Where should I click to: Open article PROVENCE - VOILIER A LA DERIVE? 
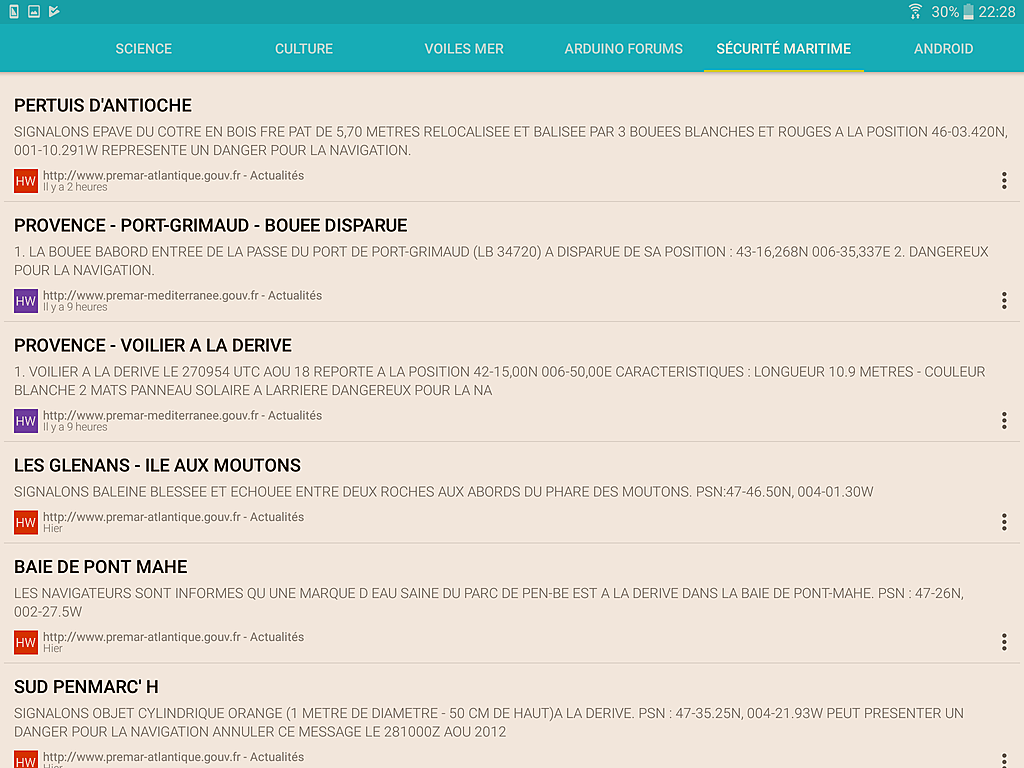pos(153,345)
